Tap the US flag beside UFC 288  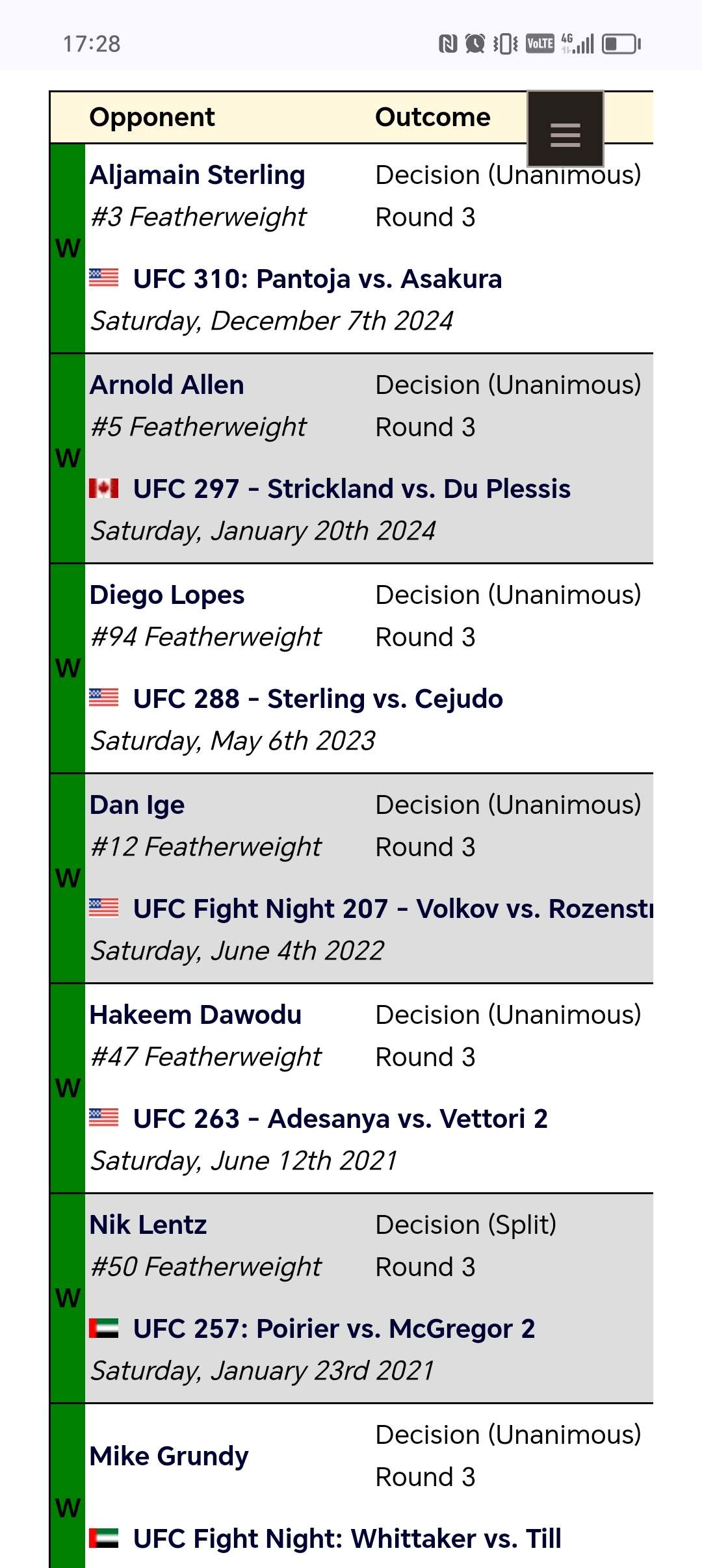point(104,698)
